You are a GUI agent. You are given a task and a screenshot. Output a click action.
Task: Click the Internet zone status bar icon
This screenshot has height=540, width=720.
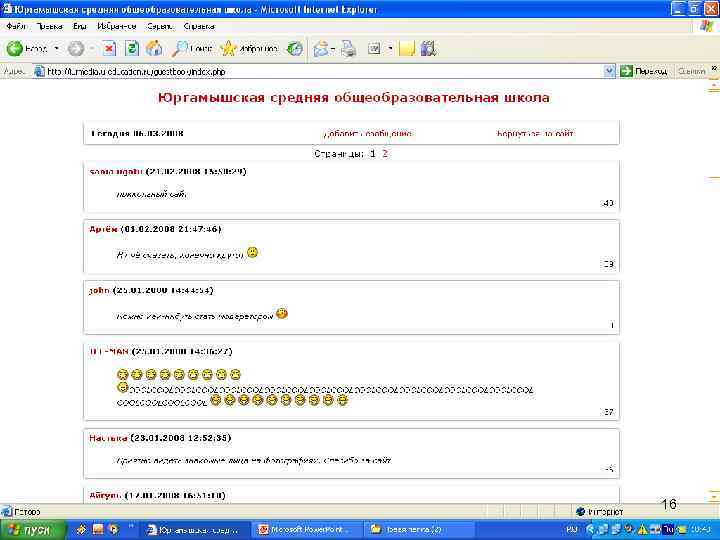coord(580,511)
